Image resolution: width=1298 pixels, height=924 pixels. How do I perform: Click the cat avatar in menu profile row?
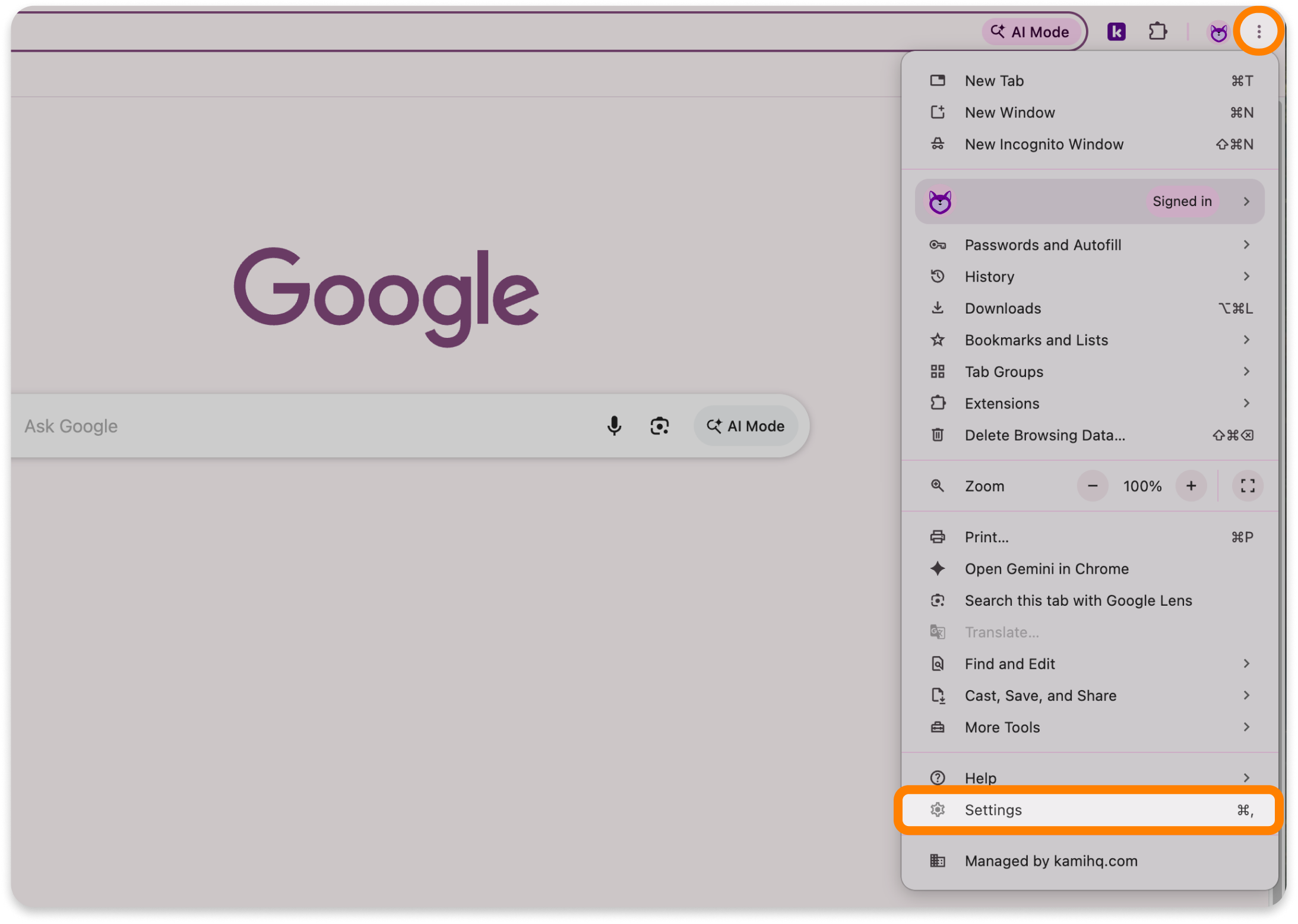tap(940, 202)
